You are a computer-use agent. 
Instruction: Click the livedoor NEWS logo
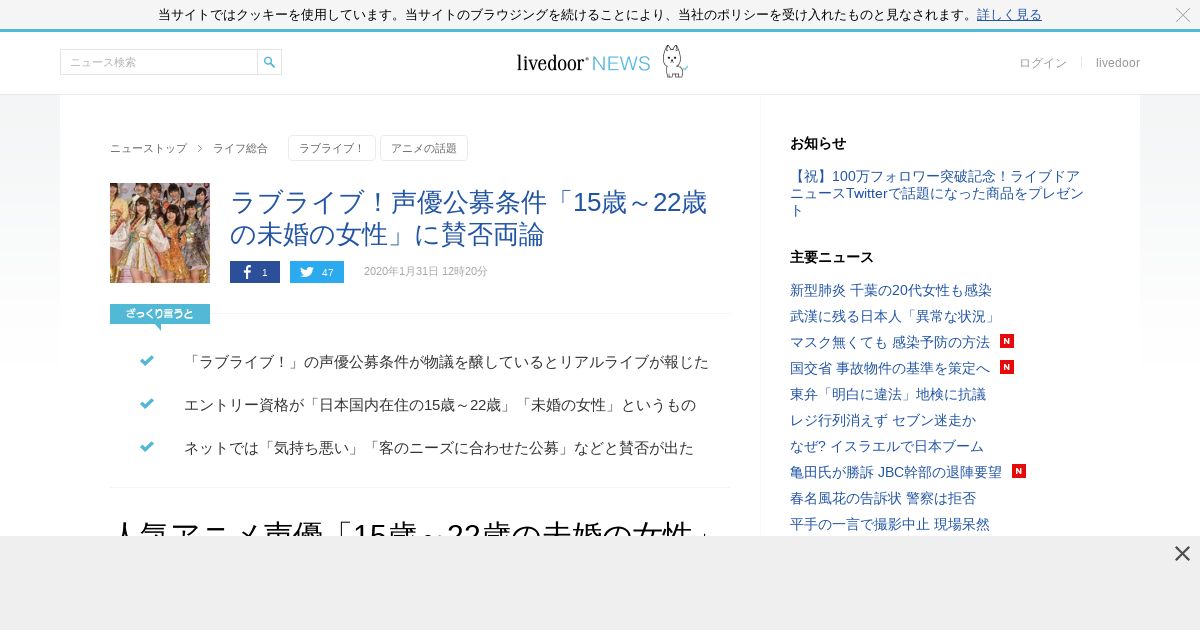[x=583, y=63]
